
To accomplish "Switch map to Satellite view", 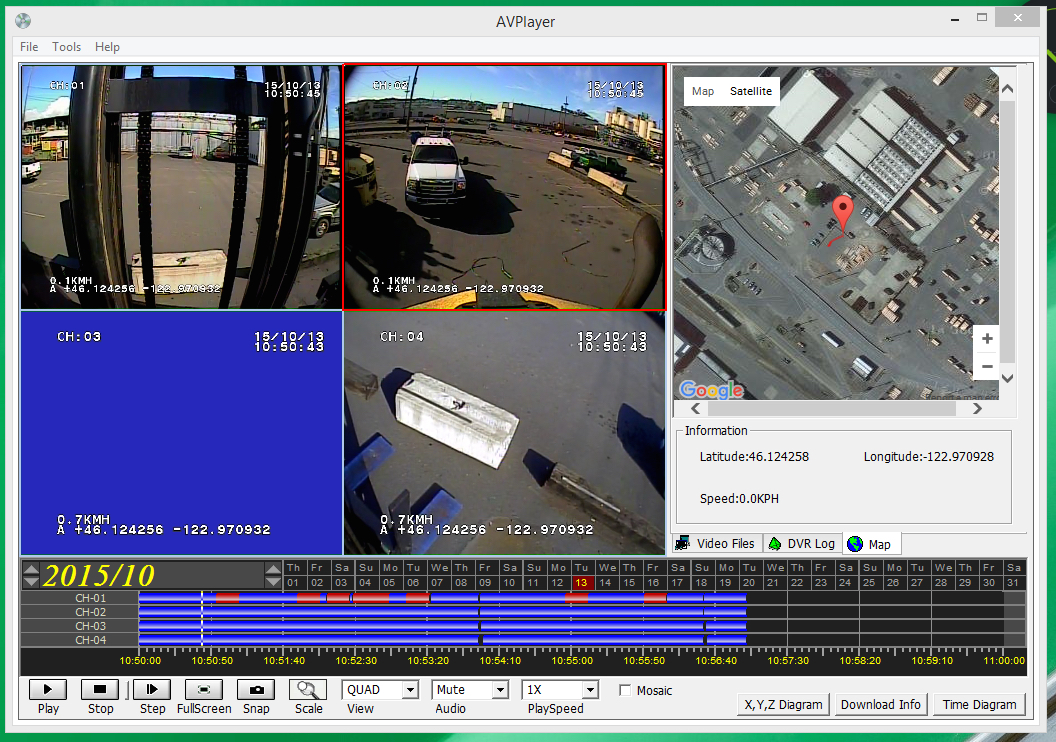I will tap(750, 91).
